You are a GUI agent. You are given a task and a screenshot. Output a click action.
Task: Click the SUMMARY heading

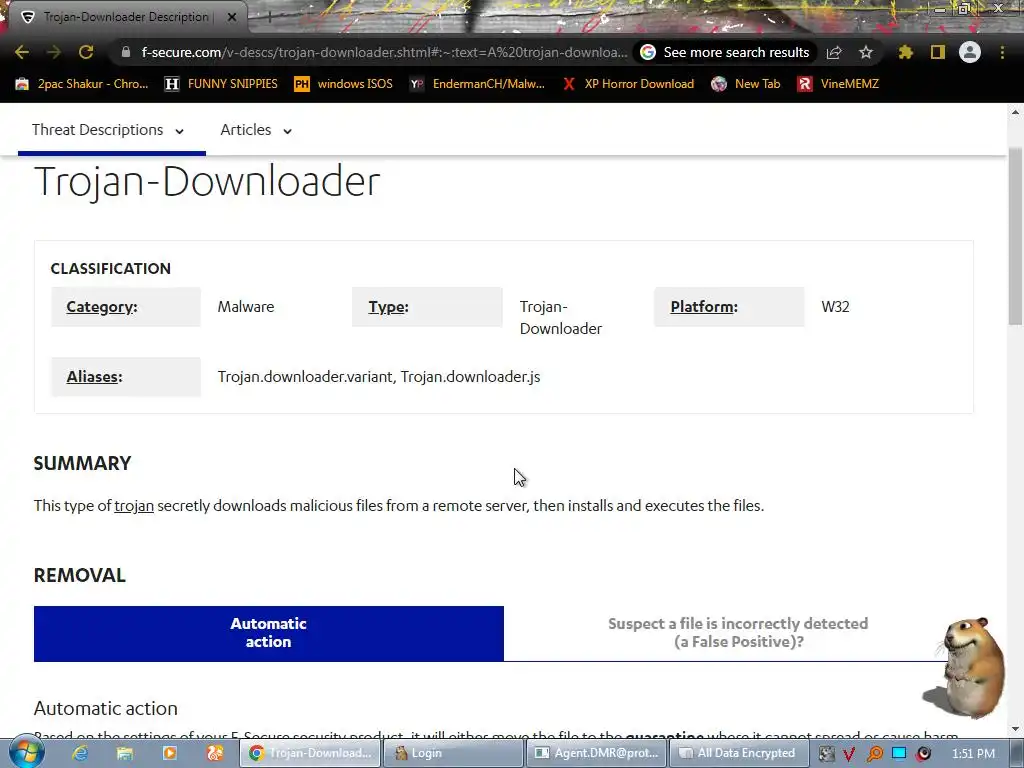82,464
